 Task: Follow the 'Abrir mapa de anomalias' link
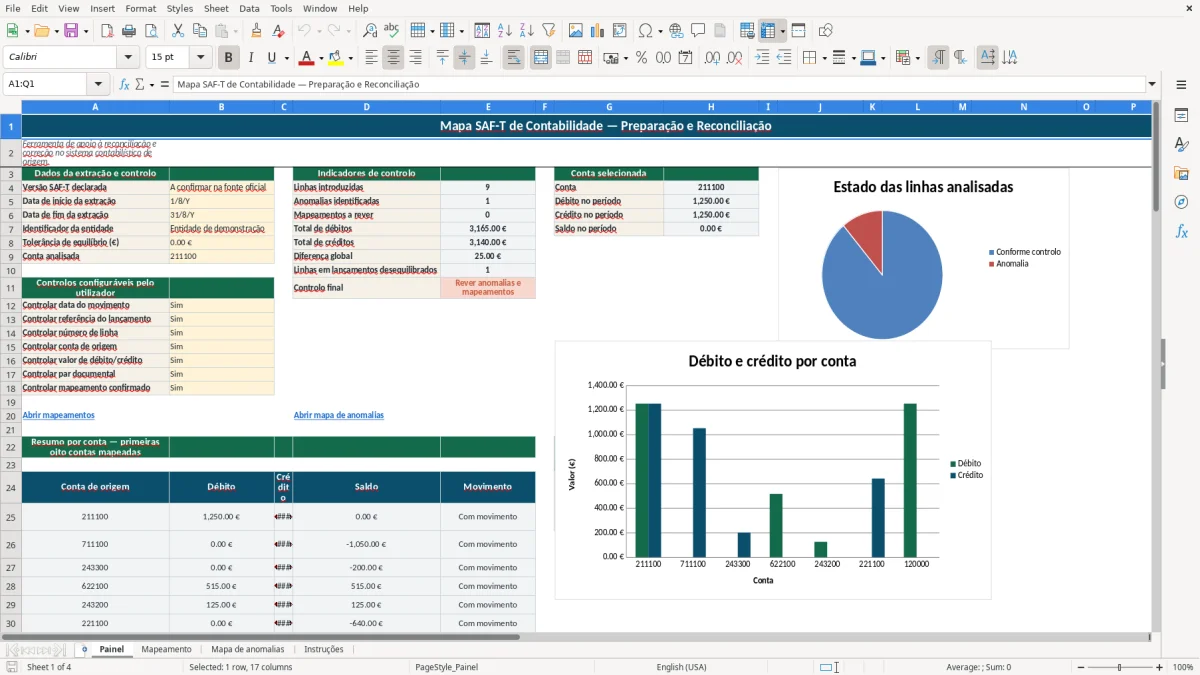(x=338, y=415)
